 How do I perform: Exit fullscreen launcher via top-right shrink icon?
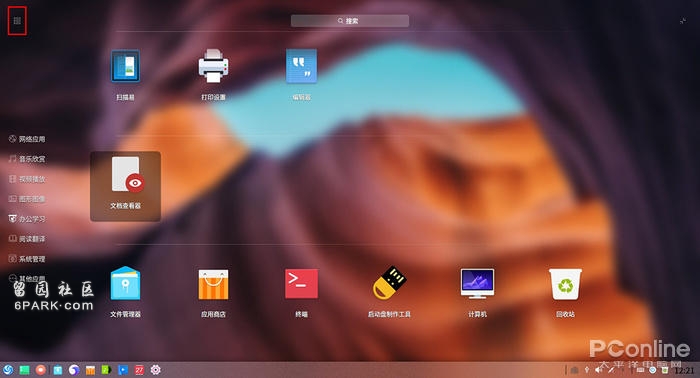[x=683, y=21]
